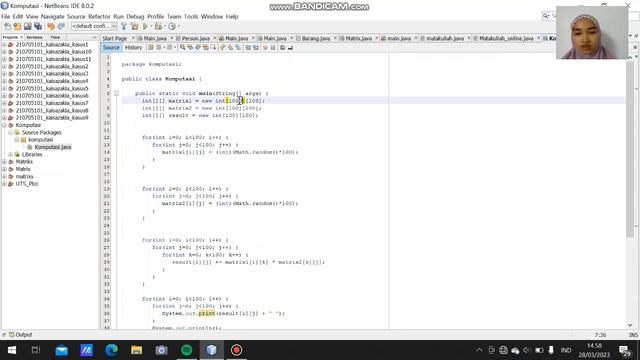Image resolution: width=640 pixels, height=360 pixels.
Task: Expand the Libraries node
Action: tap(11, 155)
